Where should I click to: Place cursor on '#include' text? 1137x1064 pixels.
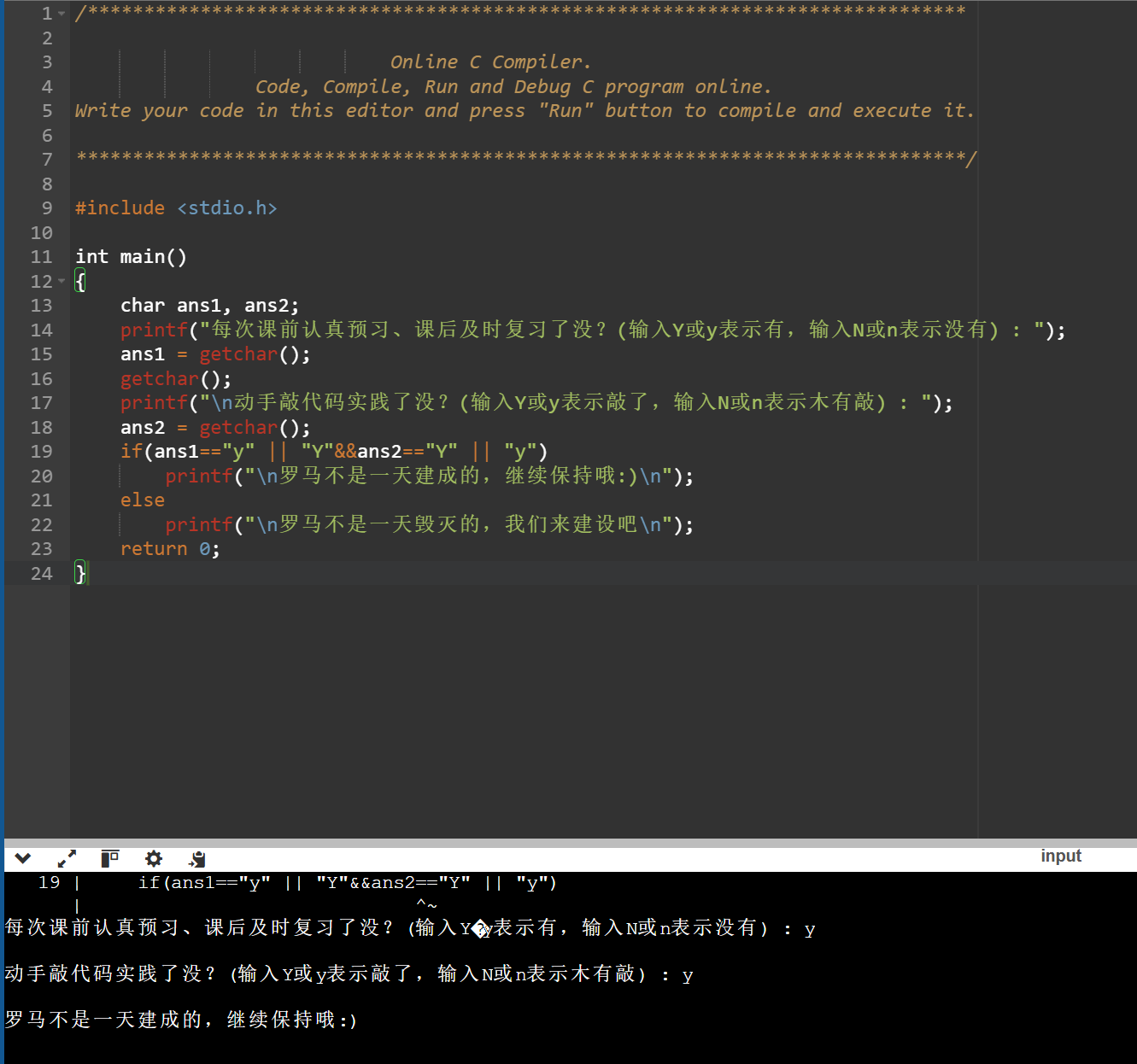click(120, 208)
